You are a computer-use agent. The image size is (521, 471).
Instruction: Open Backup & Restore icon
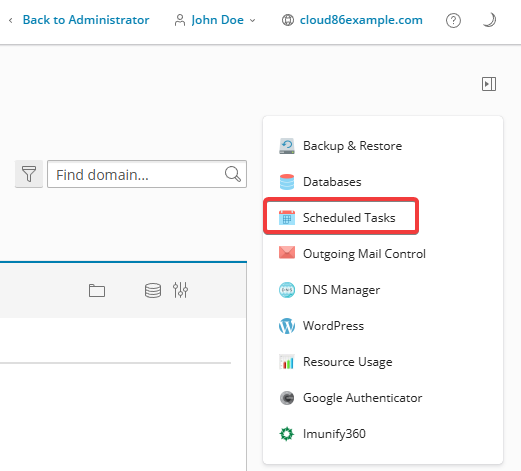pos(287,146)
